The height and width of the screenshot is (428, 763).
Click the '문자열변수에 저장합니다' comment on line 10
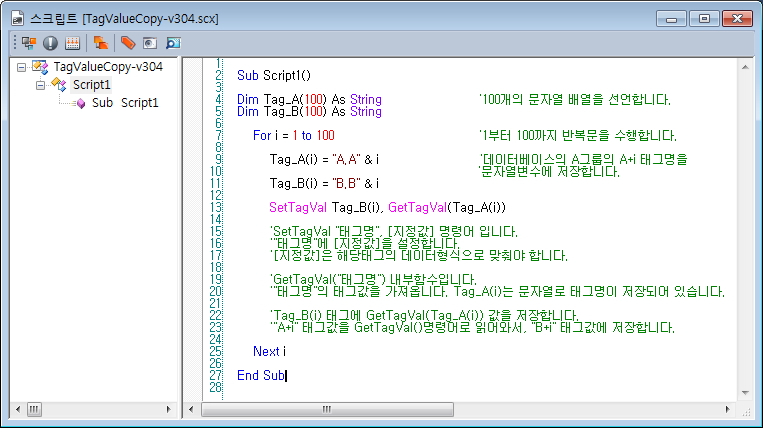(x=549, y=171)
